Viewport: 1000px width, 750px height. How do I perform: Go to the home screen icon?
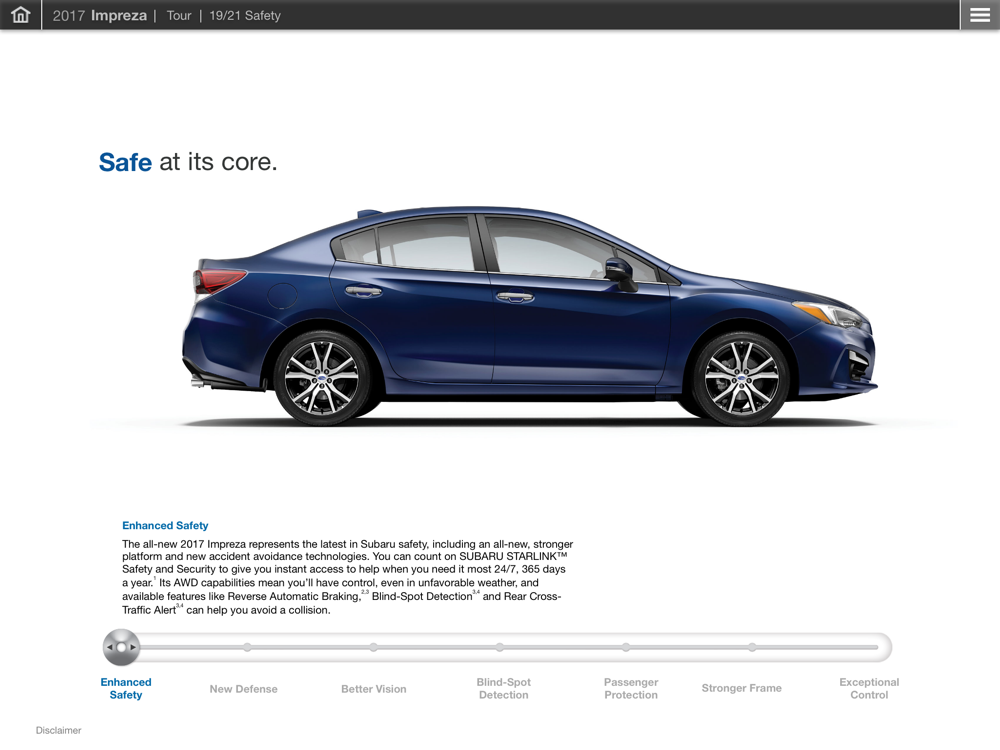(x=20, y=15)
